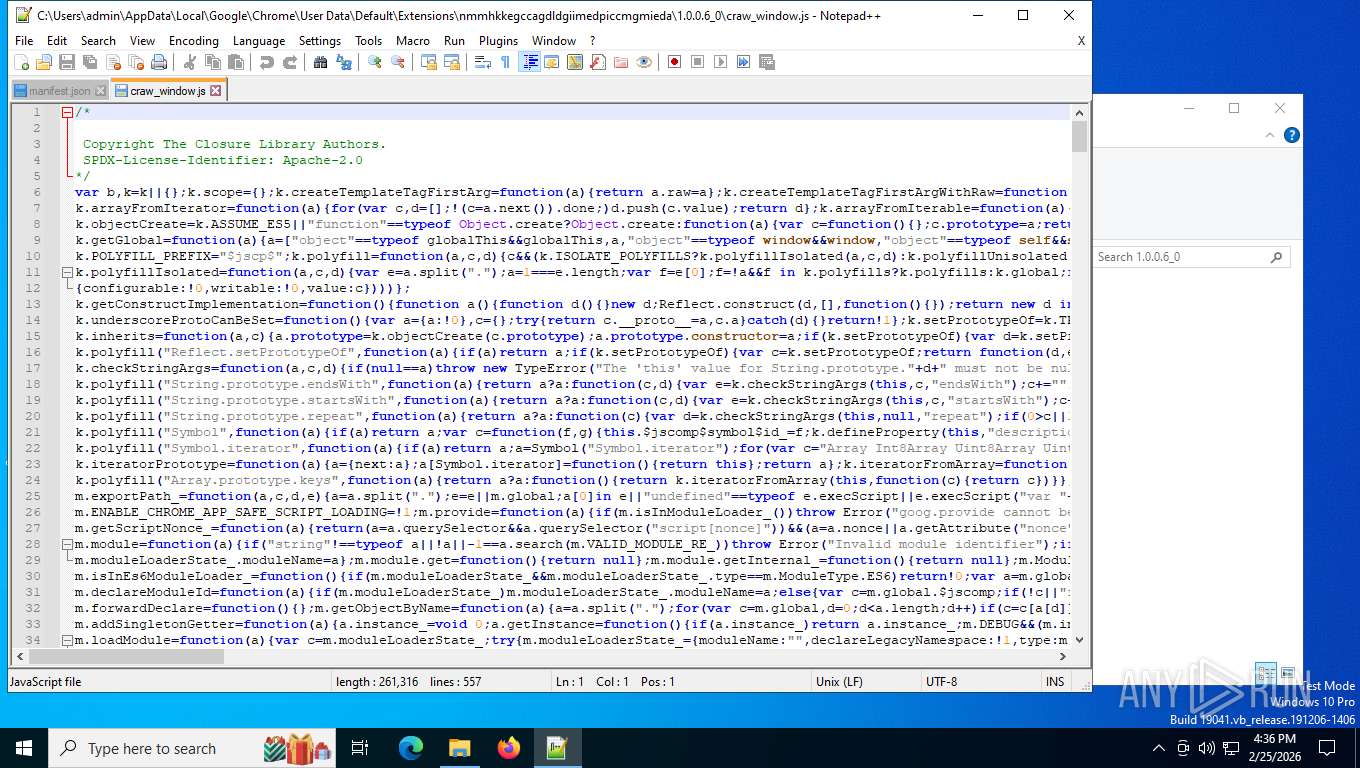Image resolution: width=1360 pixels, height=768 pixels.
Task: Open the Edit menu
Action: click(57, 41)
